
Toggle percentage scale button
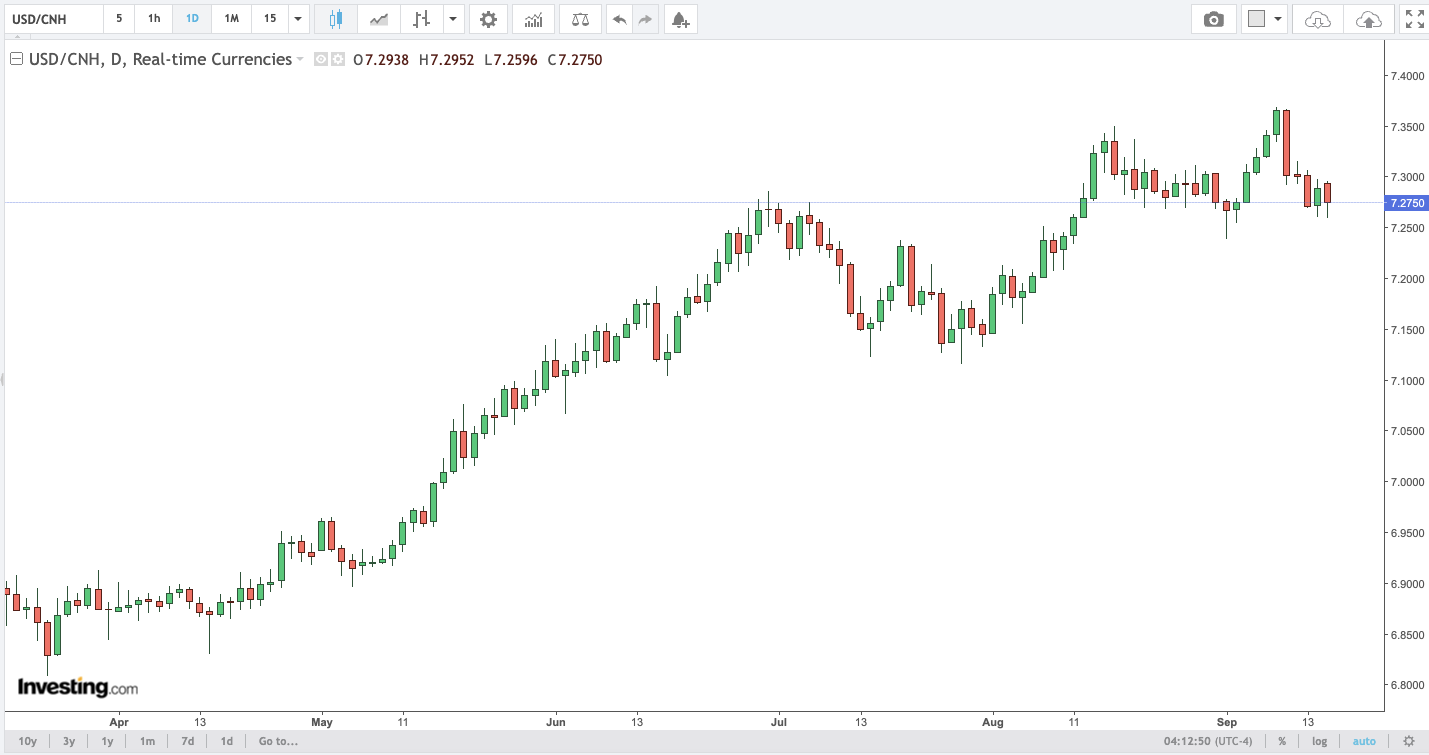[1282, 741]
